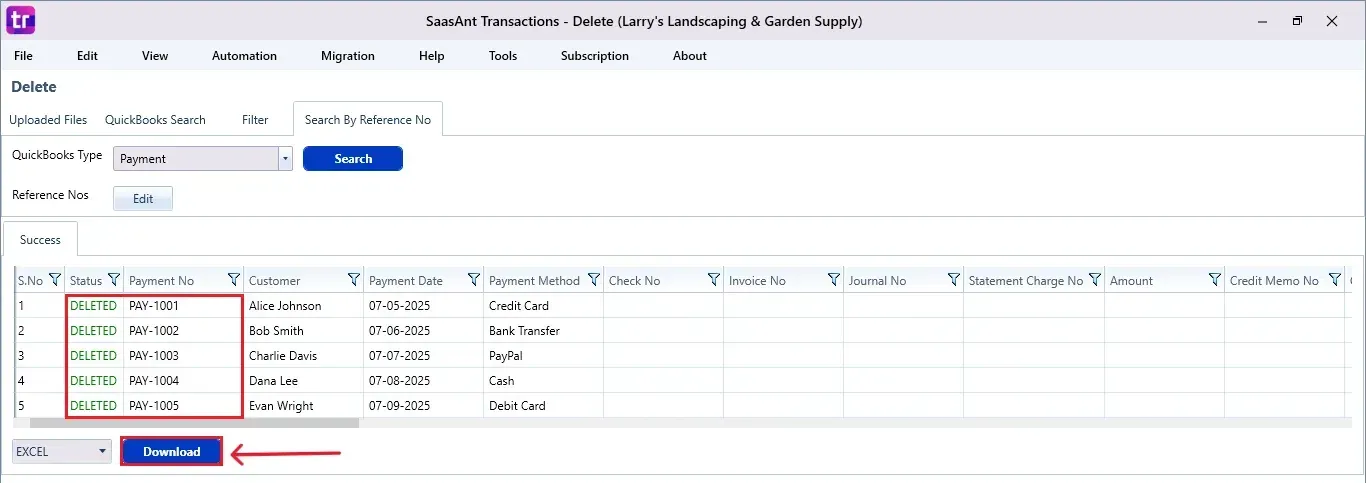This screenshot has height=483, width=1366.
Task: Sort by Payment Method column header
Action: [534, 281]
